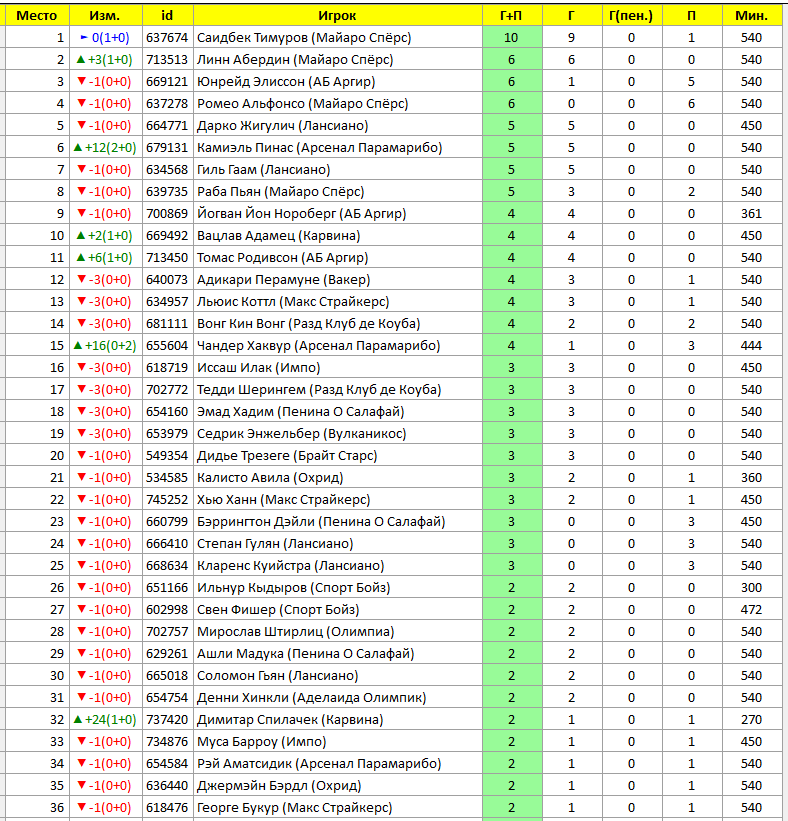
Task: Select Эмад Хадим player cell
Action: (338, 412)
